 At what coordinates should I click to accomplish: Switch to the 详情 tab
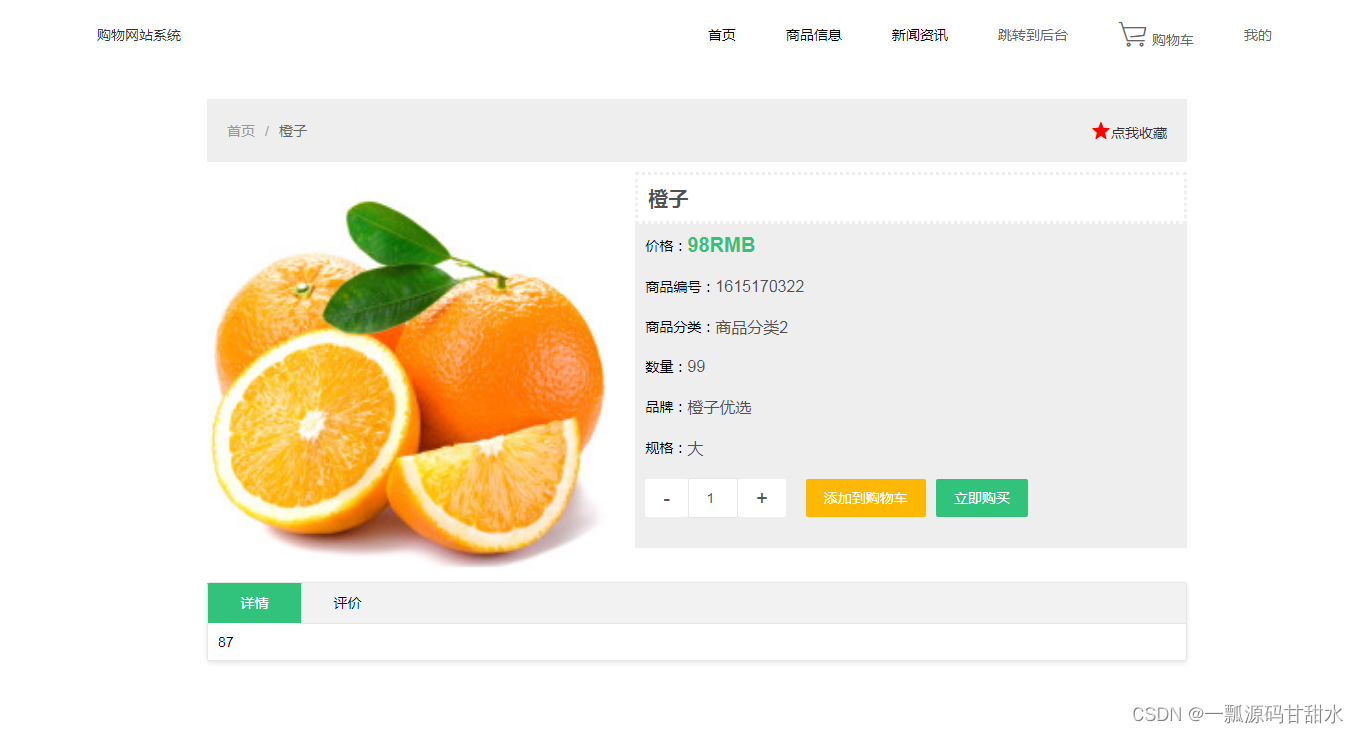click(254, 603)
